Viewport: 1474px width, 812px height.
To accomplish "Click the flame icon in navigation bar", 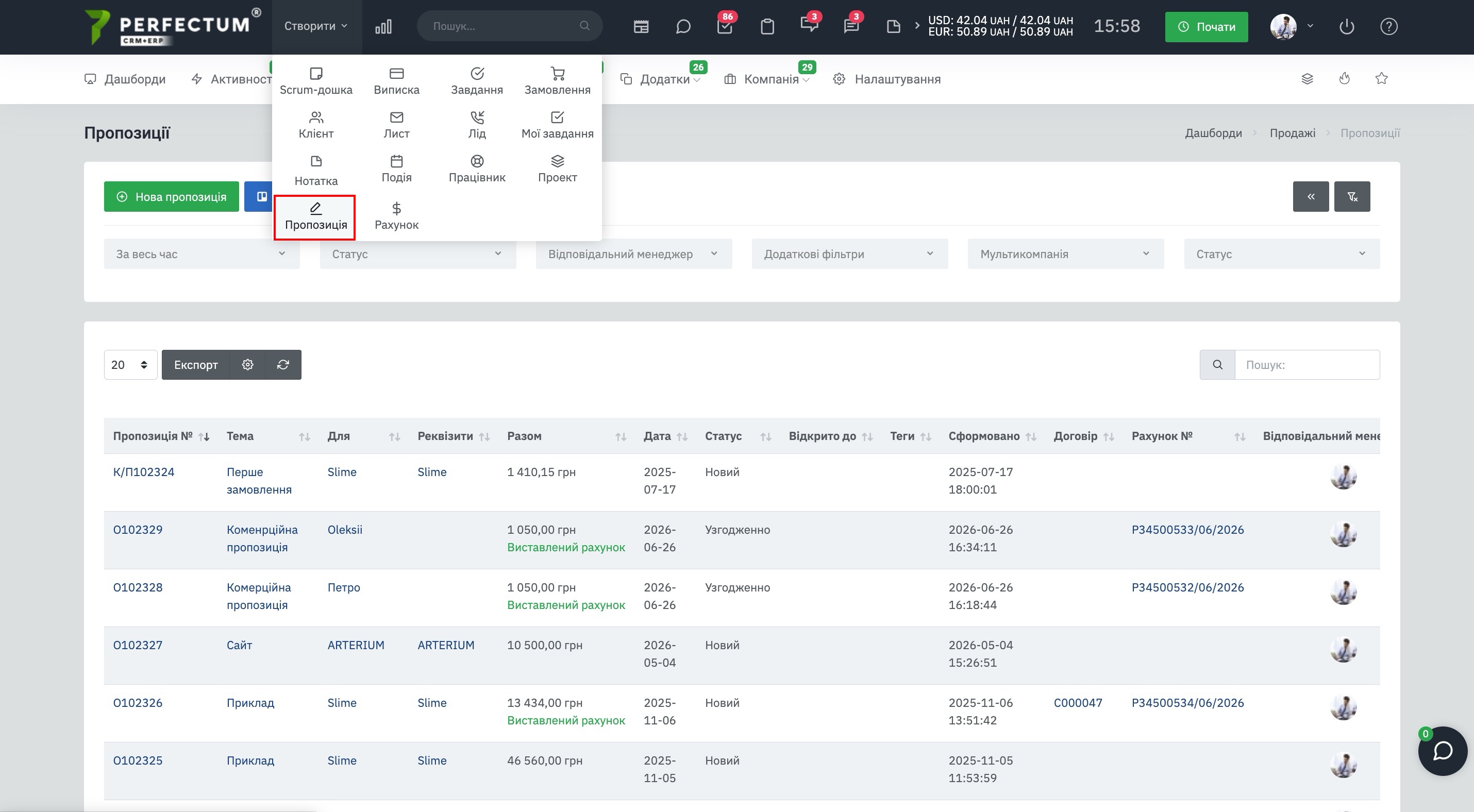I will click(x=1344, y=78).
